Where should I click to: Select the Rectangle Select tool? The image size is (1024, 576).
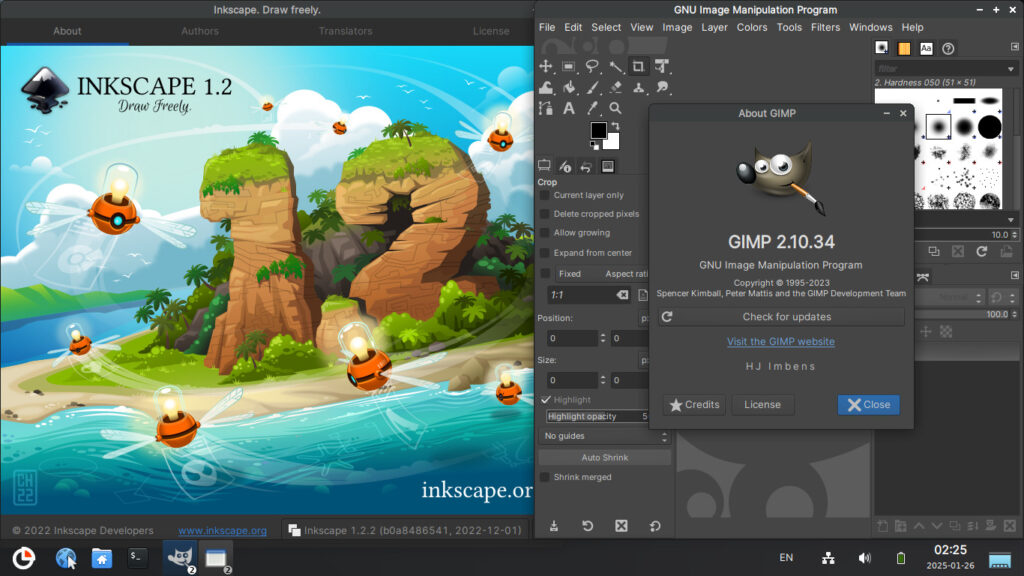pyautogui.click(x=569, y=66)
